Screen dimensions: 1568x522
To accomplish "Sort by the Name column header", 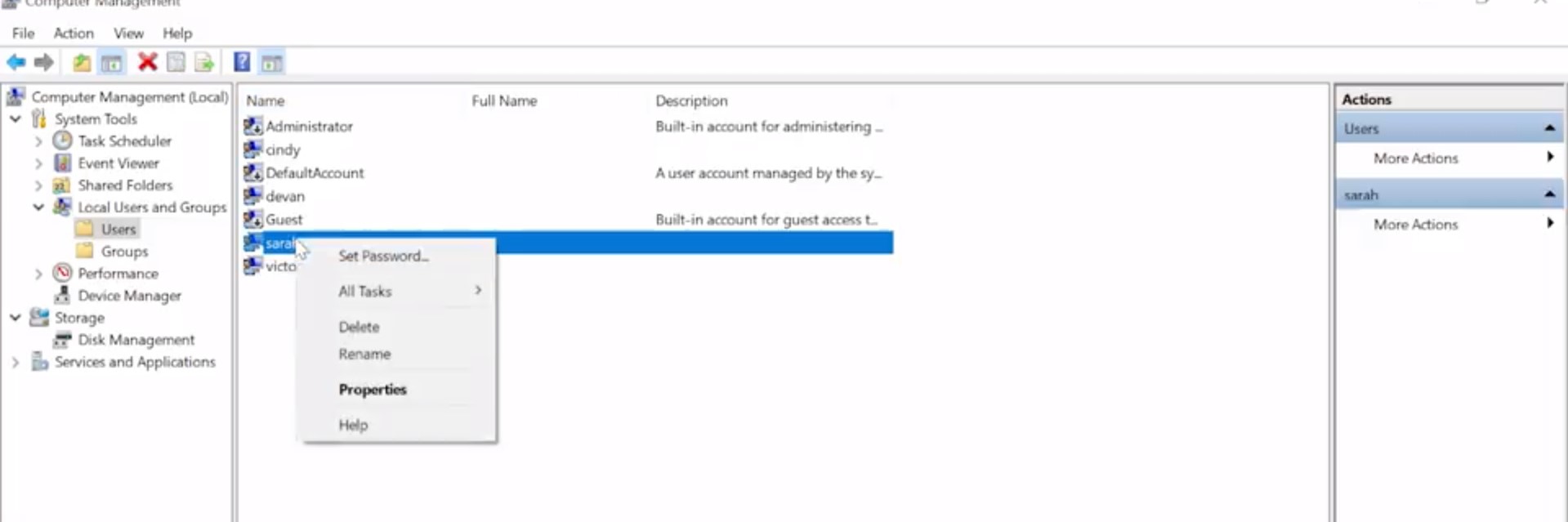I will pos(266,100).
